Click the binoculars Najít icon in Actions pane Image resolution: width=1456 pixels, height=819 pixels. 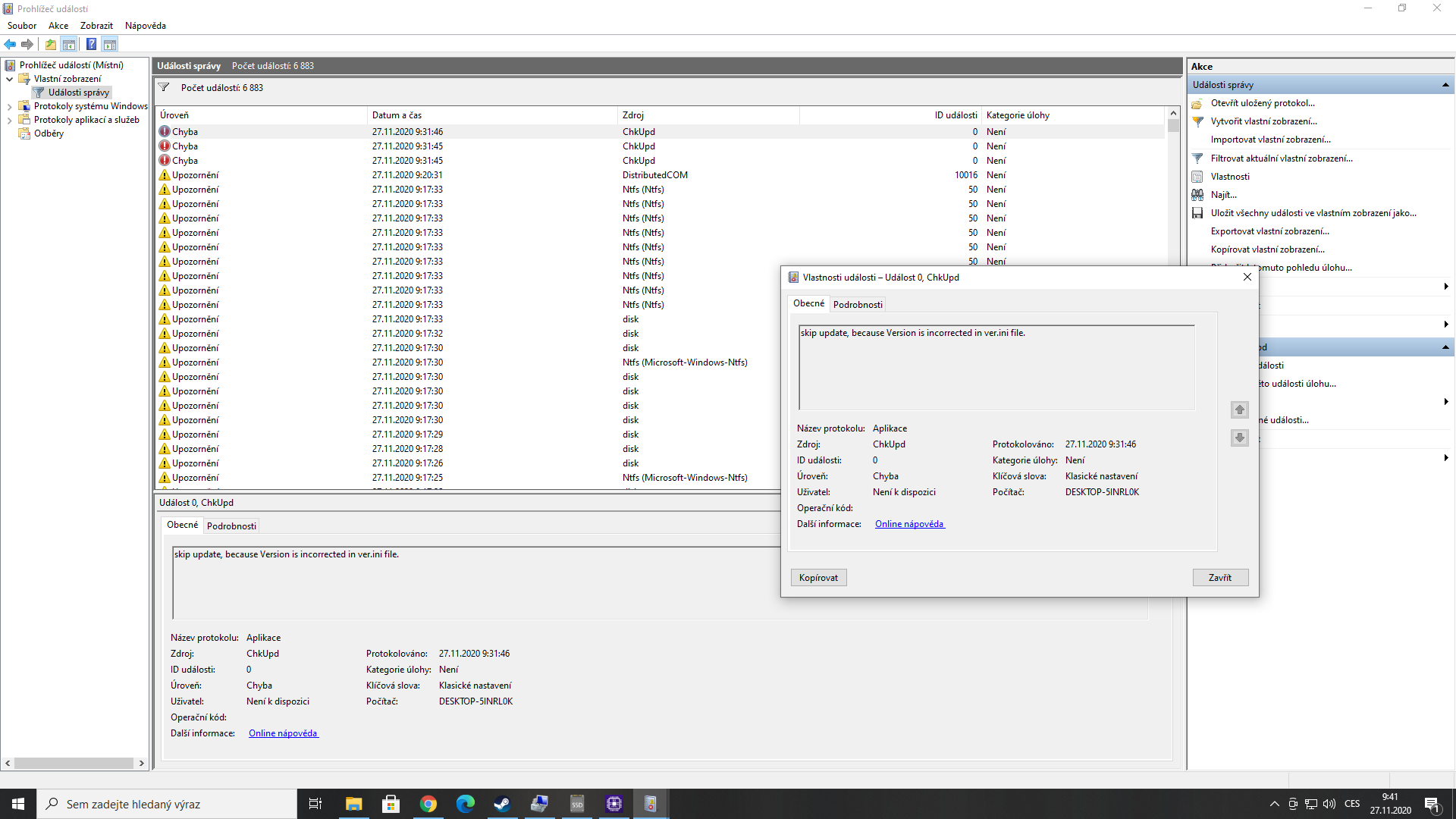point(1197,195)
